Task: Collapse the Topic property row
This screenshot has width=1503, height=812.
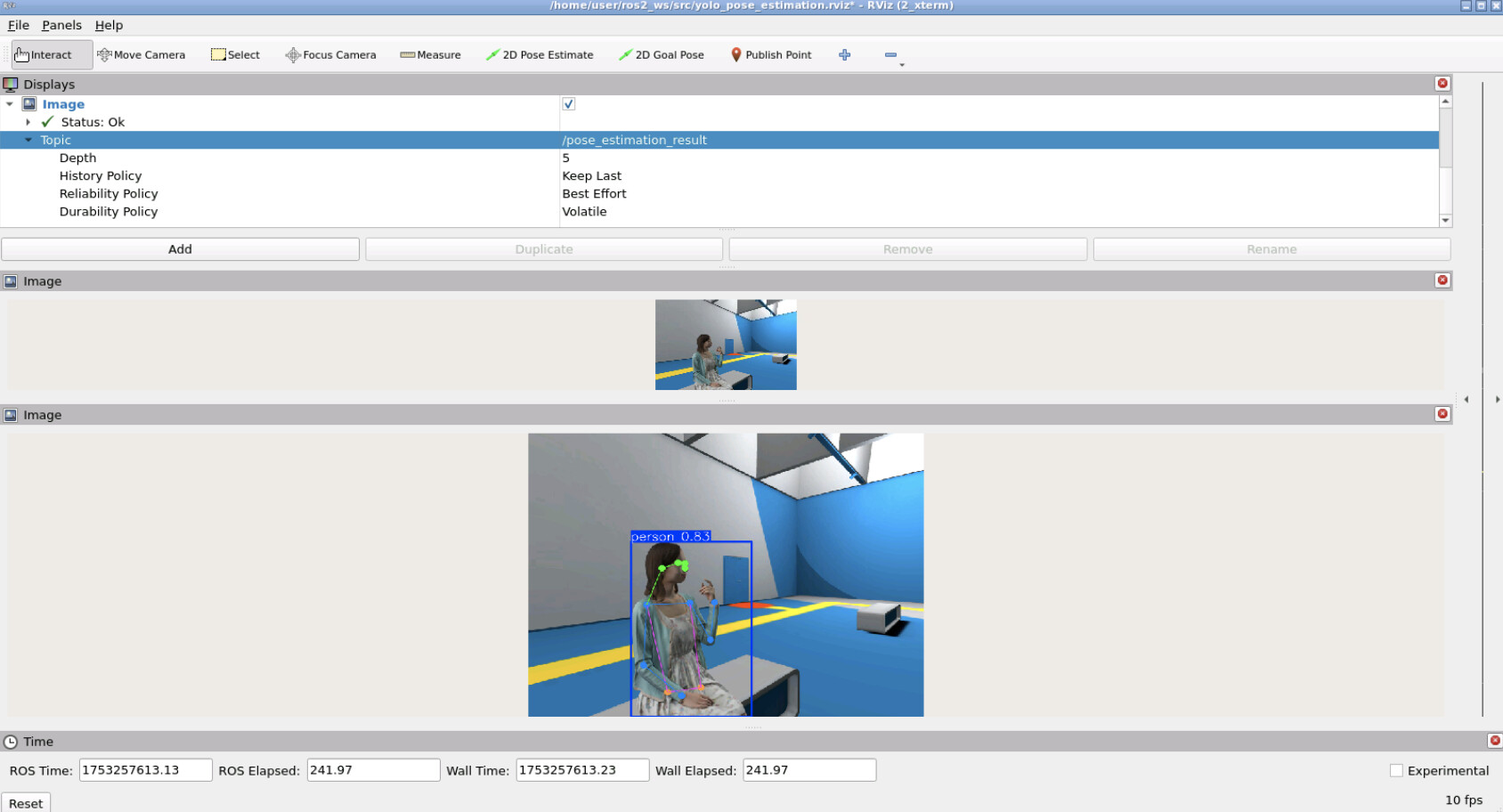Action: tap(28, 140)
